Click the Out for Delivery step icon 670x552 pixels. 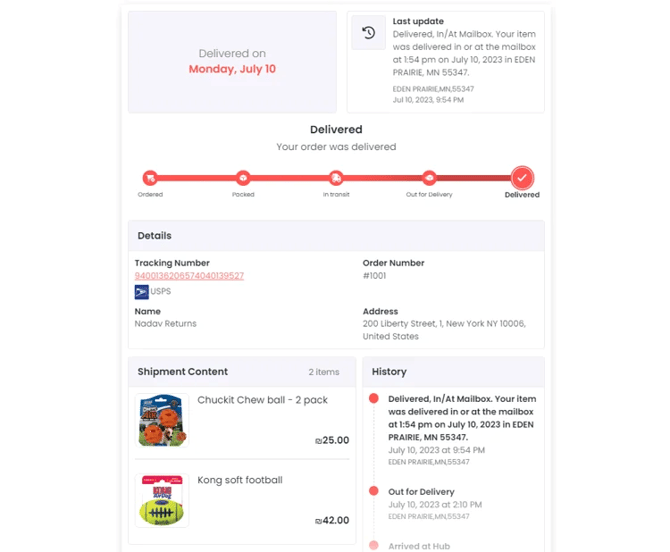[x=429, y=178]
